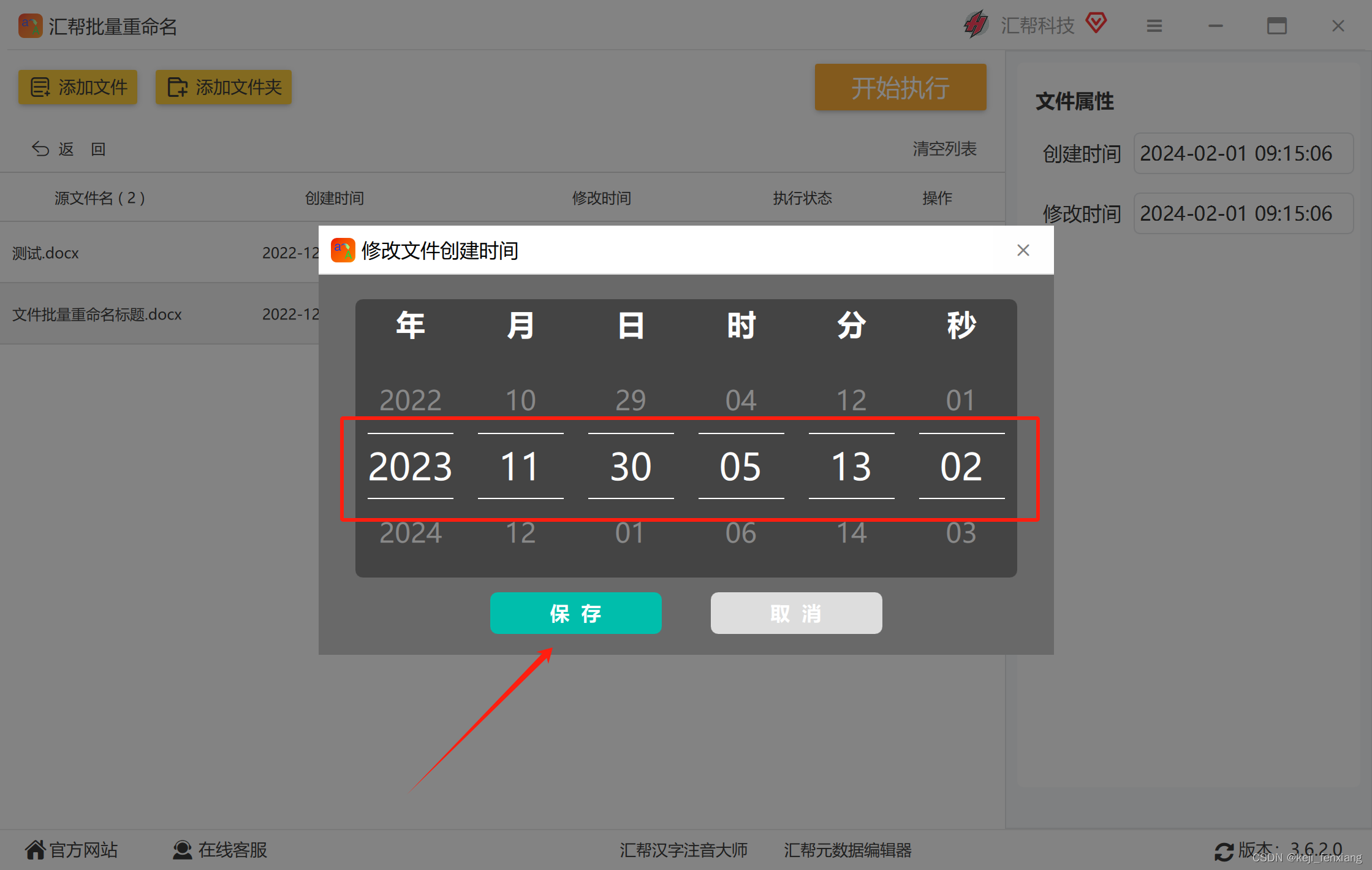Select year 2022 in the picker
1372x870 pixels.
410,400
